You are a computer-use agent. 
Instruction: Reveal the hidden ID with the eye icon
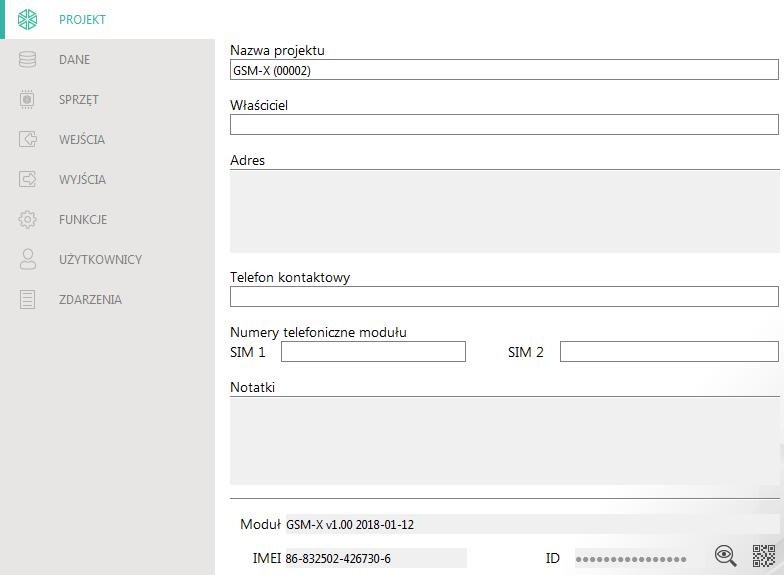click(x=726, y=556)
